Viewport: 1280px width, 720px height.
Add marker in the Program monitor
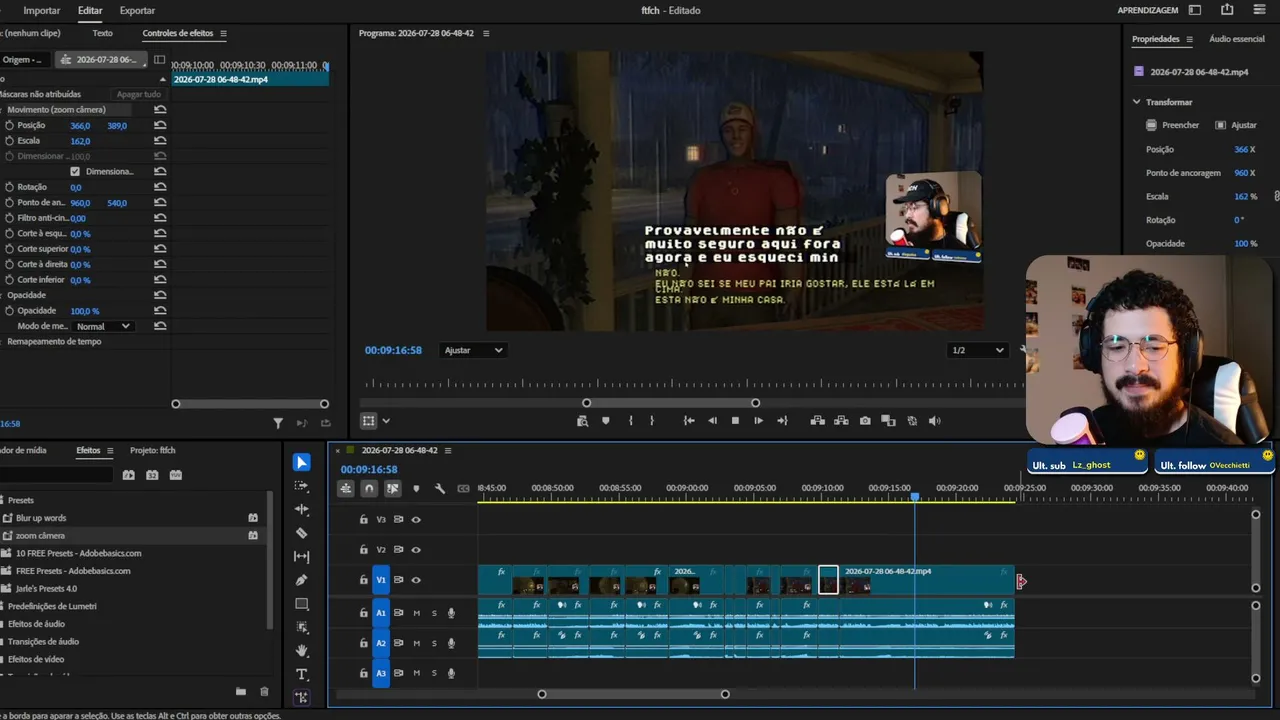[x=606, y=421]
